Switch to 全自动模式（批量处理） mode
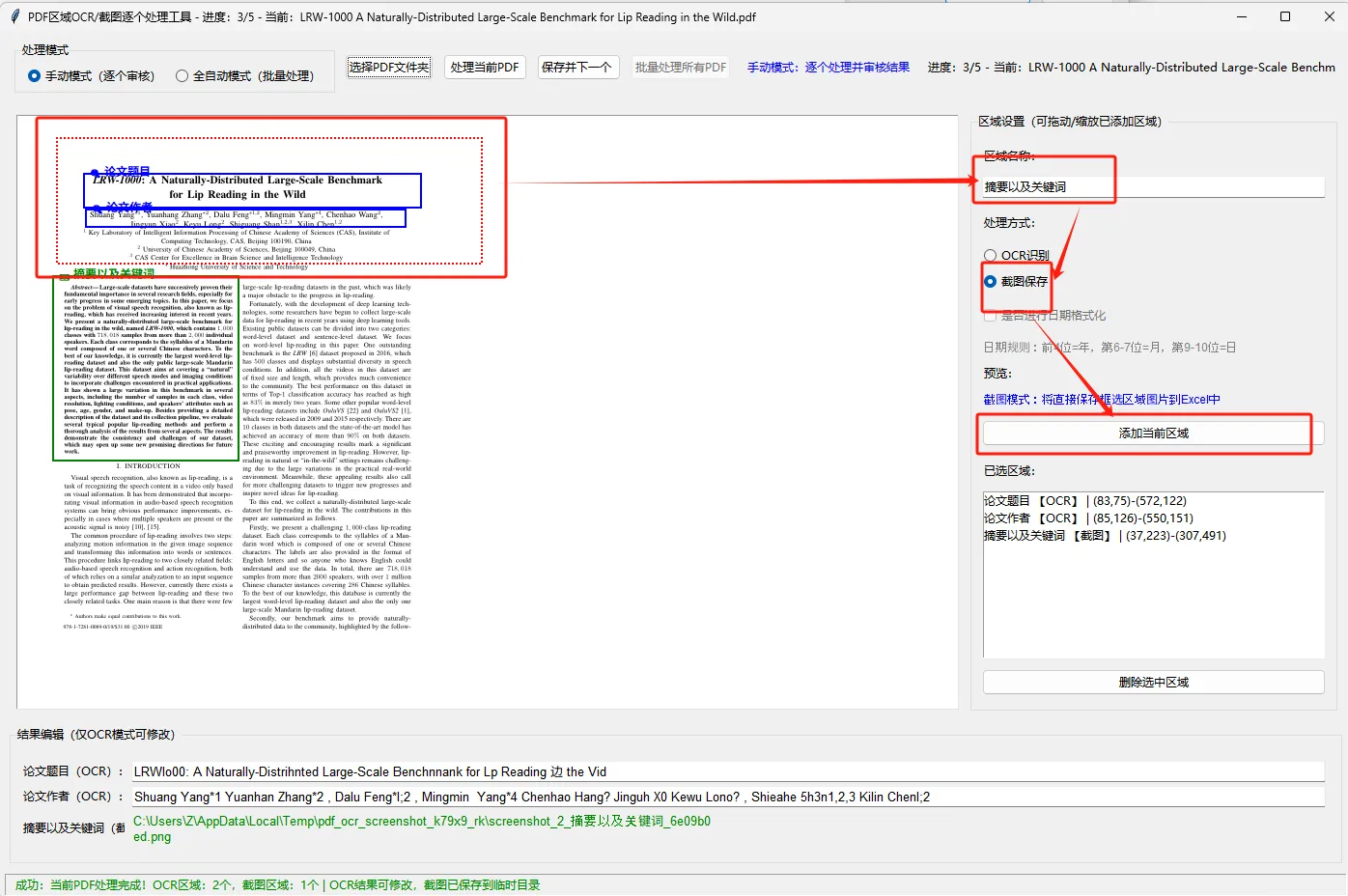1348x896 pixels. point(183,76)
